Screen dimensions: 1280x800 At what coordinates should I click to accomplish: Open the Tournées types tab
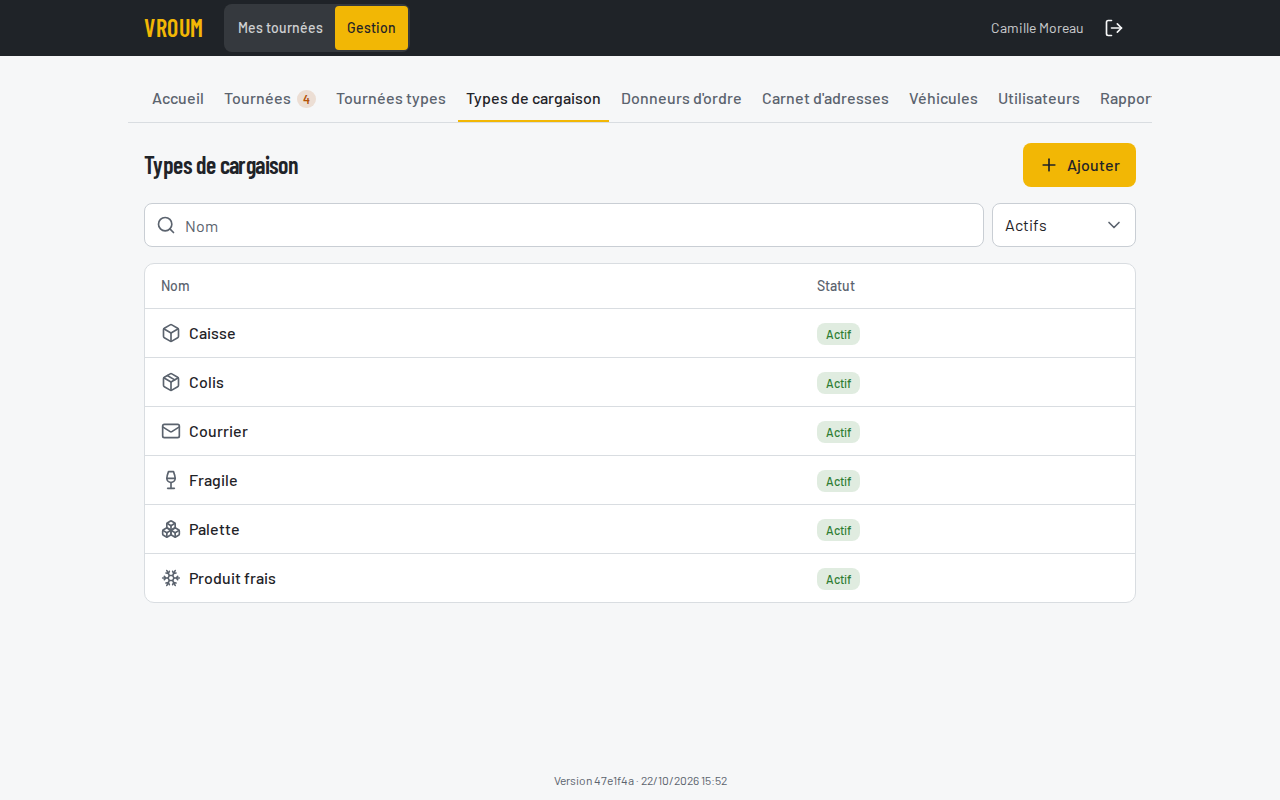pos(391,99)
